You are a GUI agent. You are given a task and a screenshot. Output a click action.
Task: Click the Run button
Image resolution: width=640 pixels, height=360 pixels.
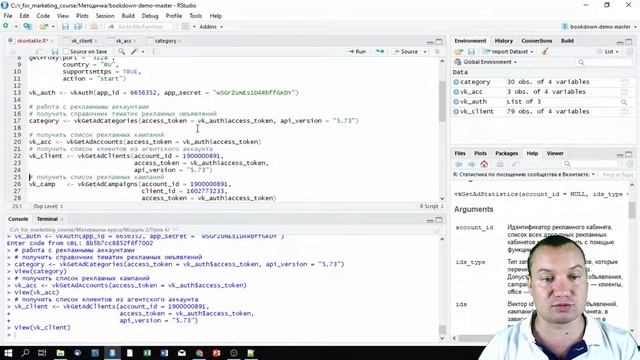[x=357, y=52]
